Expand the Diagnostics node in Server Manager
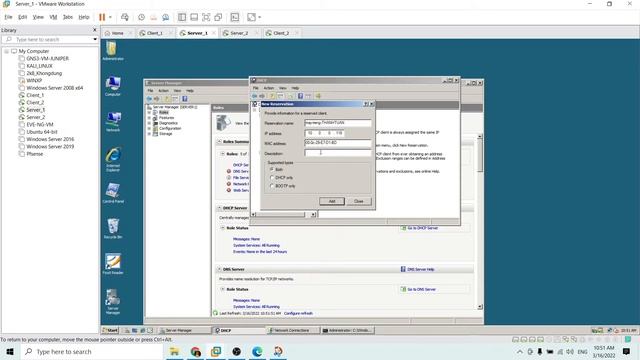This screenshot has width=640, height=360. [149, 123]
